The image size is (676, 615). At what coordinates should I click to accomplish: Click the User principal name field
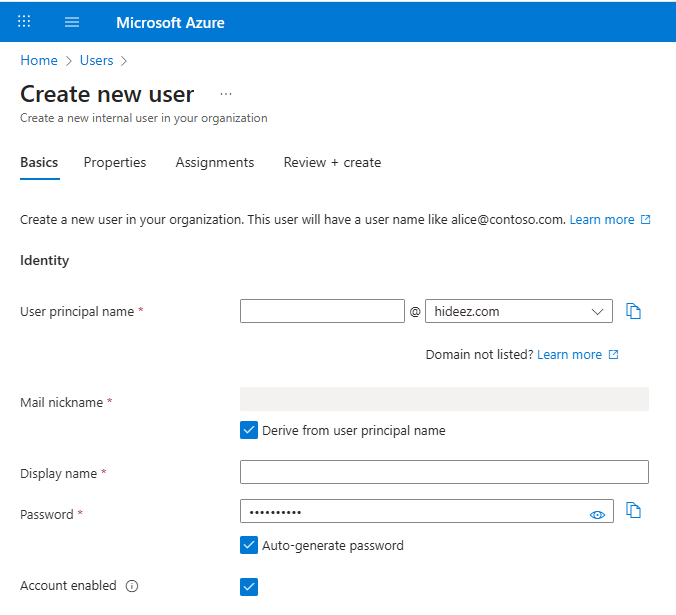pyautogui.click(x=322, y=311)
